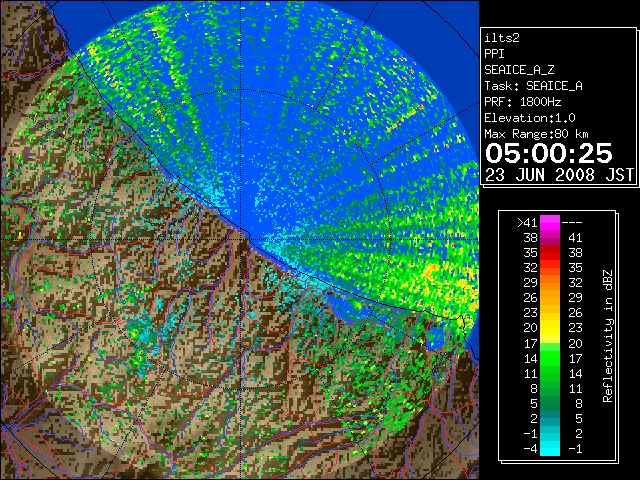Screen dimensions: 640x480
Task: Select the '-4' legend label at the bottom
Action: tap(530, 449)
